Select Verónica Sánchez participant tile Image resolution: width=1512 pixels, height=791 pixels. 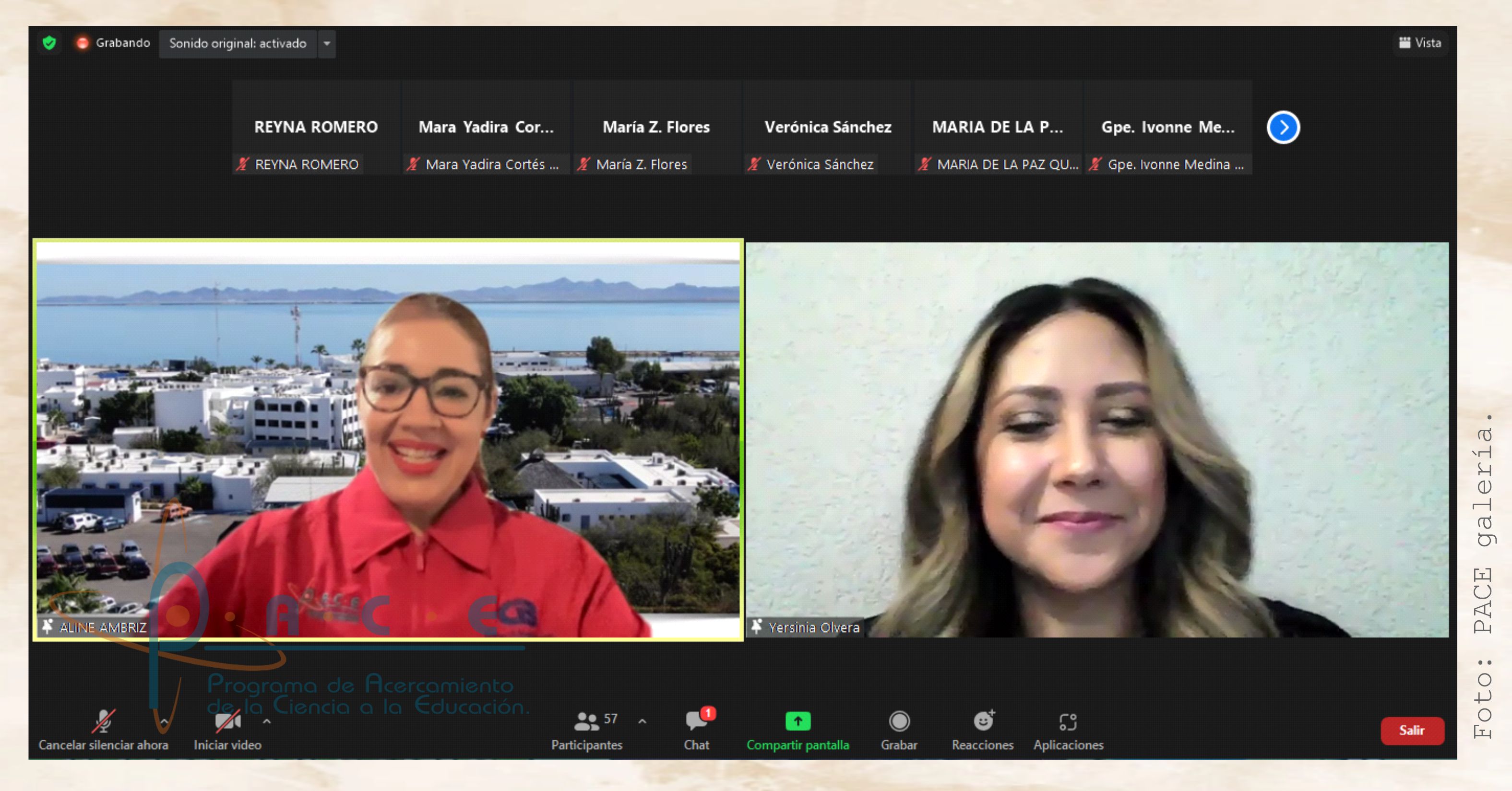coord(827,127)
